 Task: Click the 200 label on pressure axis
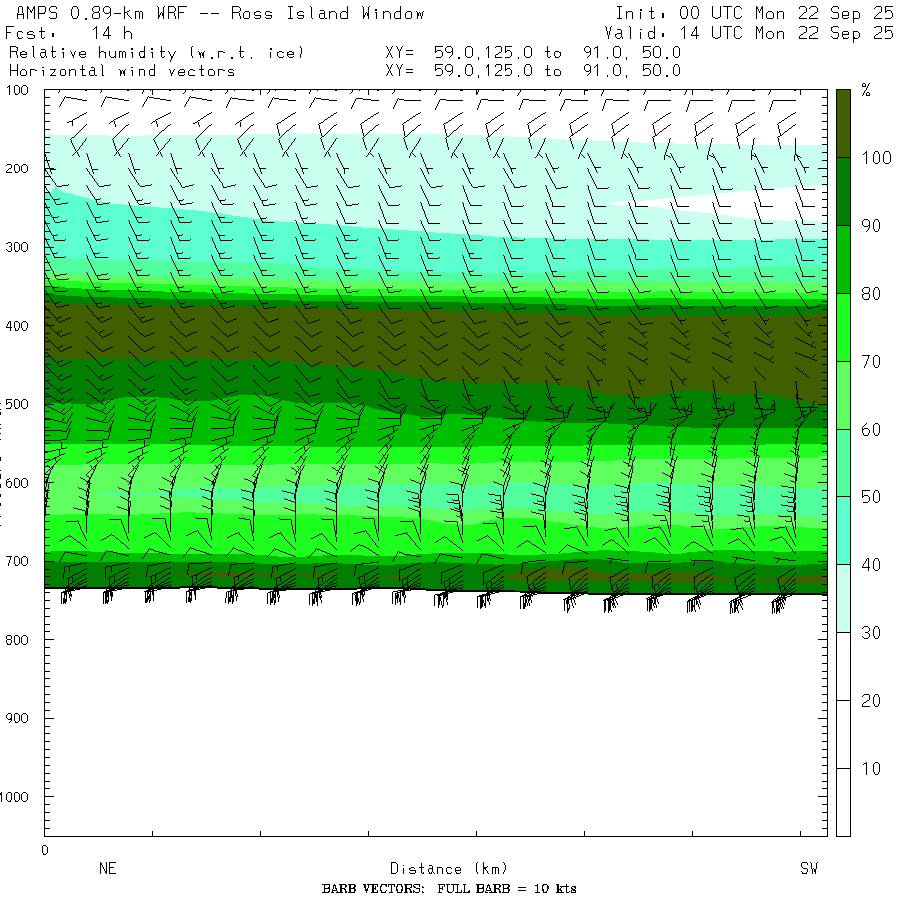click(17, 169)
